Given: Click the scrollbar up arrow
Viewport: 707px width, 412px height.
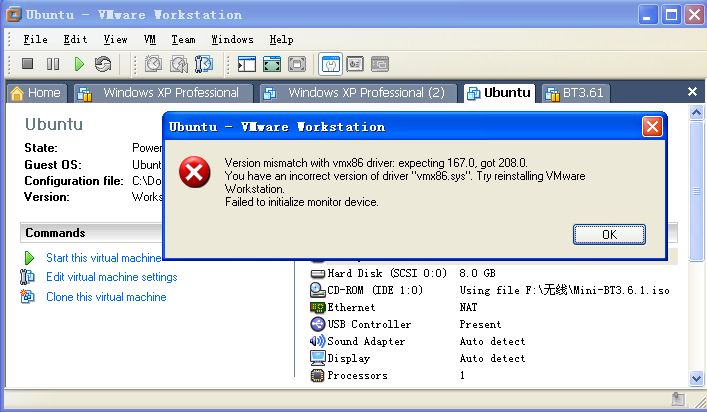Looking at the screenshot, I should [696, 112].
